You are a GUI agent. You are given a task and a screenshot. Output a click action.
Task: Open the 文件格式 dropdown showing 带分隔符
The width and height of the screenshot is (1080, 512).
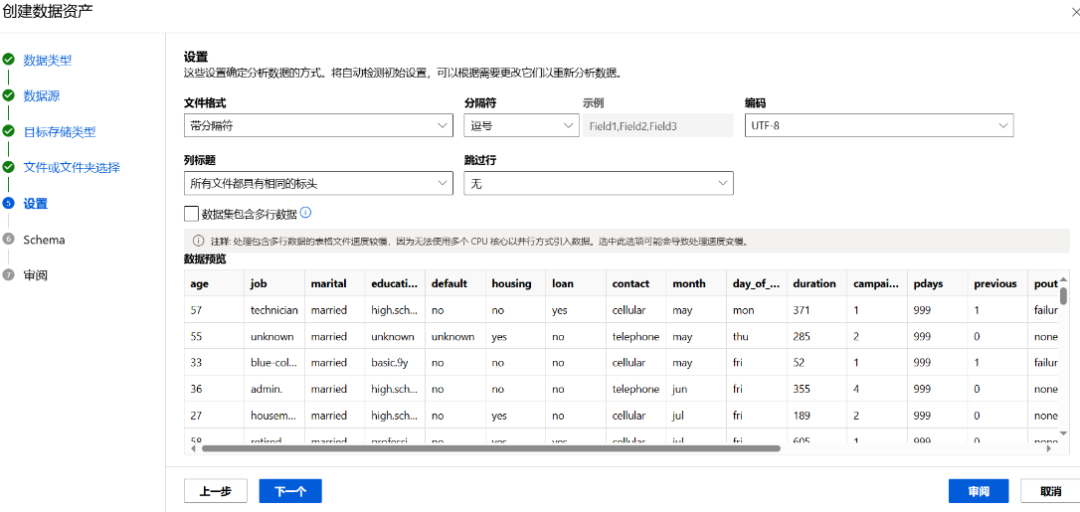coord(318,125)
